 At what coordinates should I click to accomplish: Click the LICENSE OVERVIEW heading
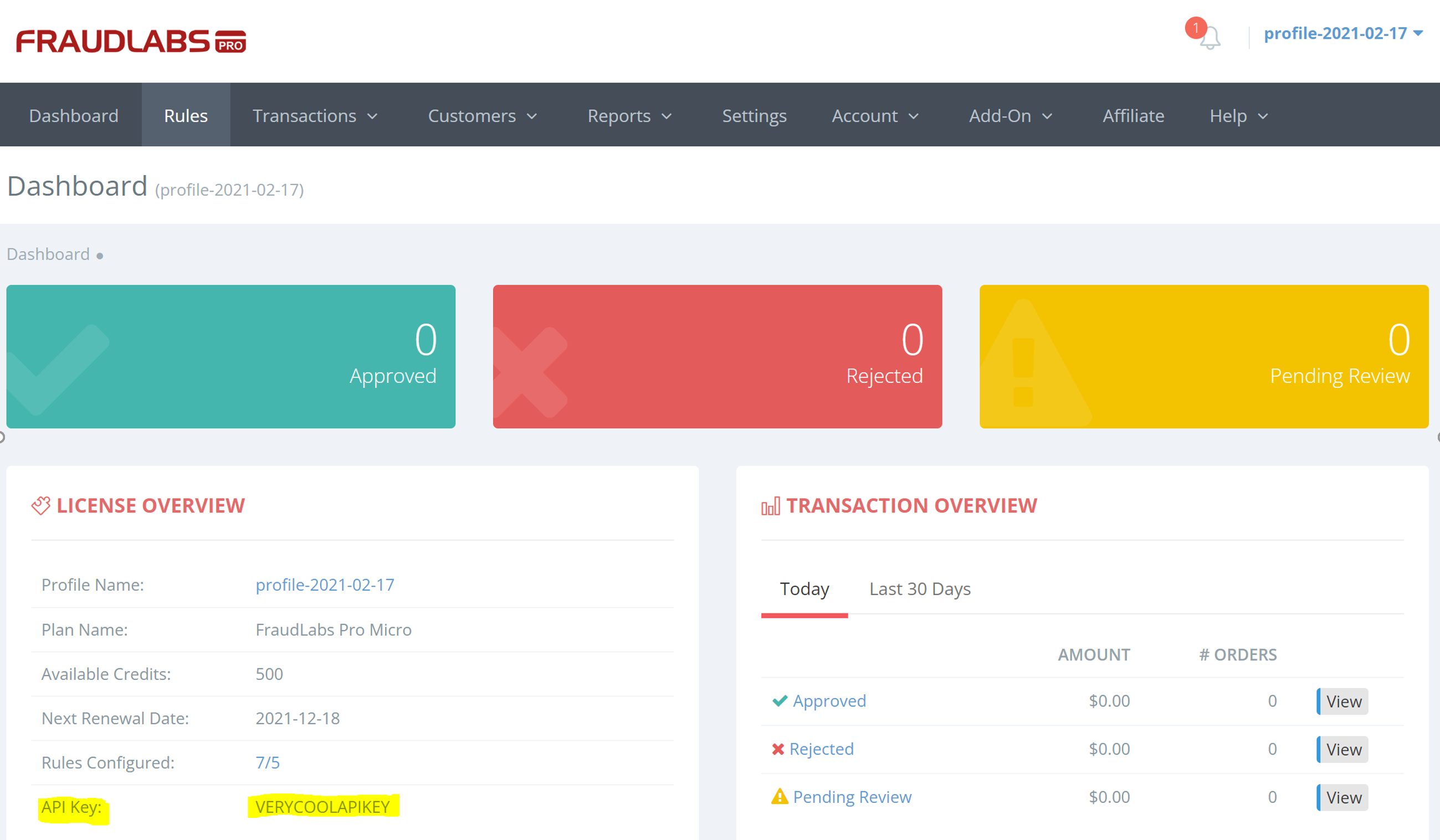point(151,506)
